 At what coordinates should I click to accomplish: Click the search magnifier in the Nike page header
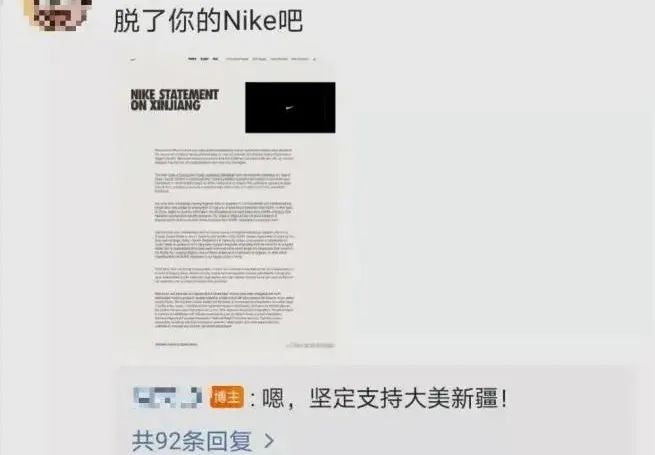click(314, 59)
